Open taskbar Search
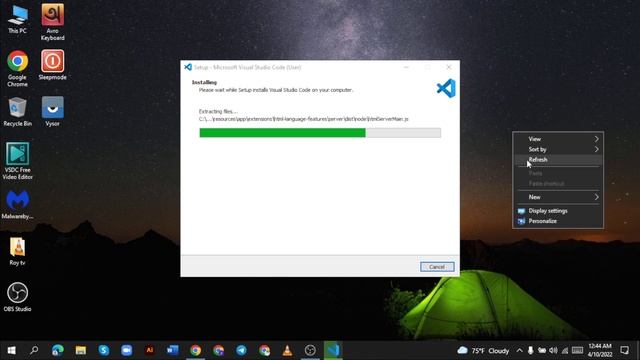This screenshot has width=640, height=360. coord(34,350)
